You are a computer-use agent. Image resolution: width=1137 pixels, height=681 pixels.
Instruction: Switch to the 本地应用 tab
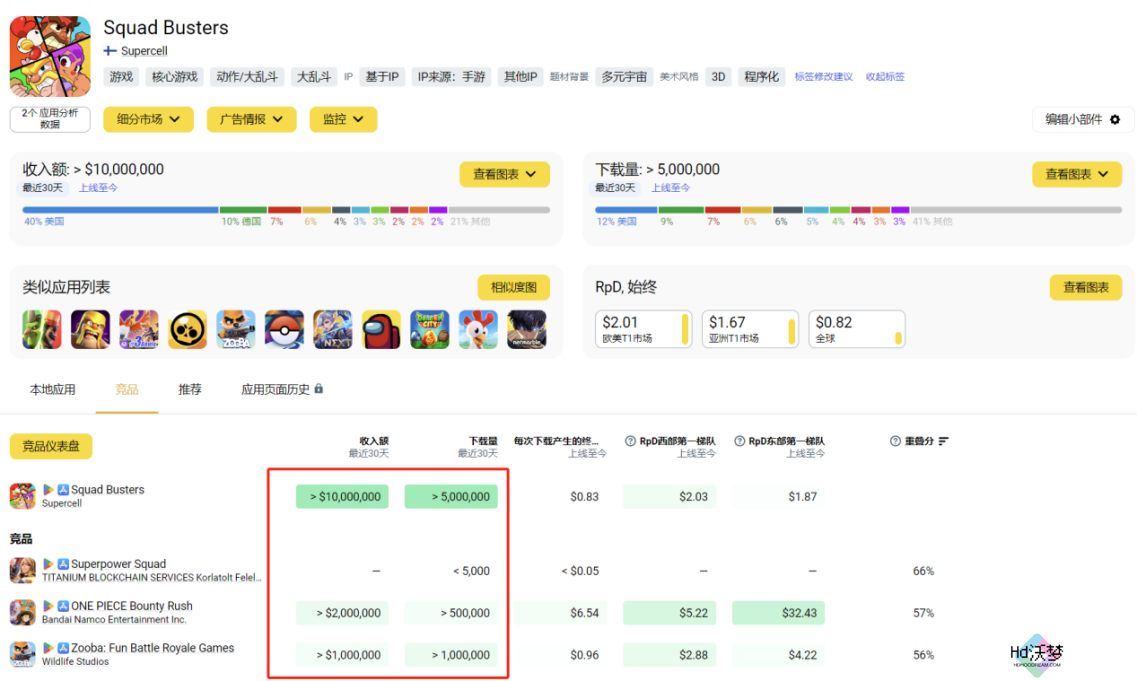coord(52,389)
